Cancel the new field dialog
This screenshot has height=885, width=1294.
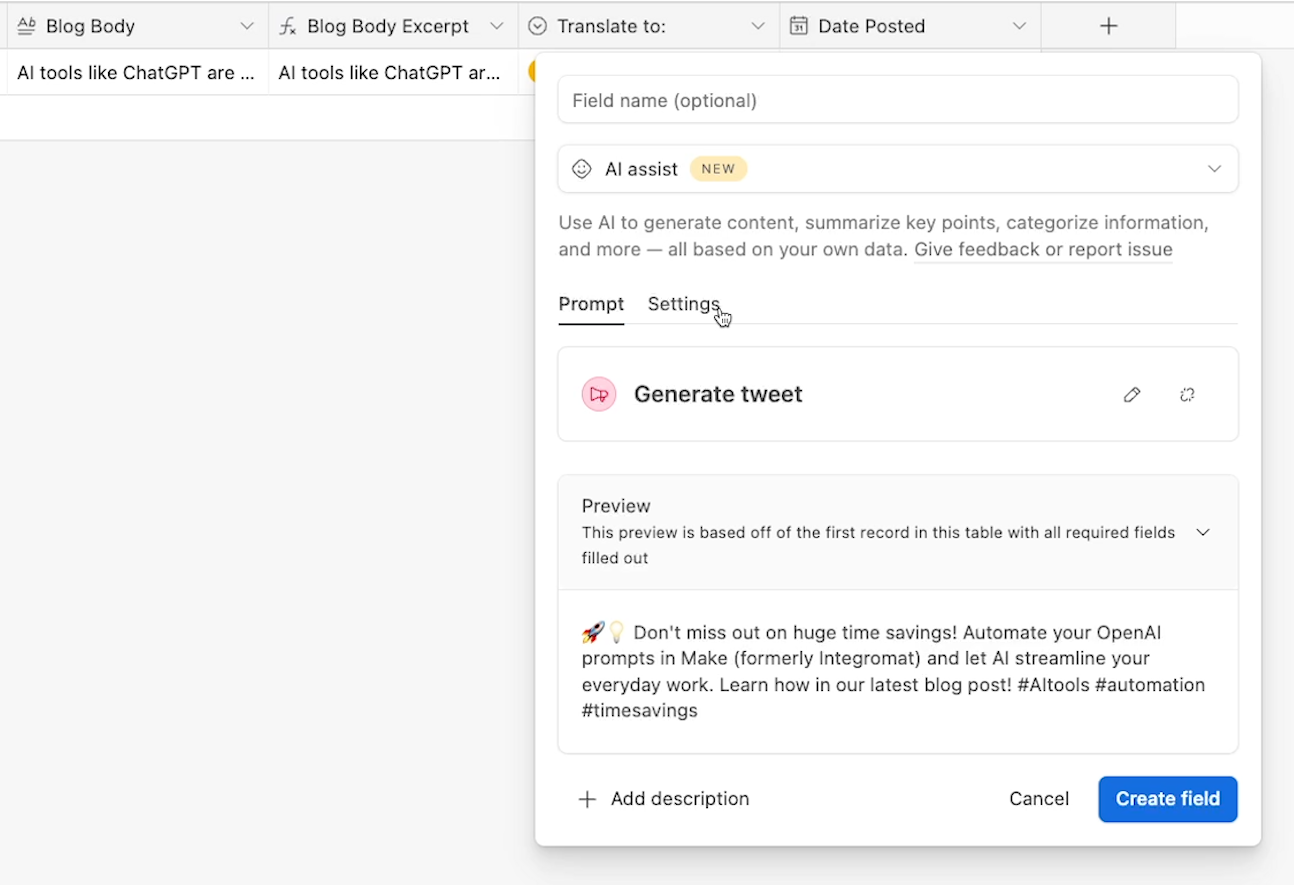pyautogui.click(x=1039, y=799)
